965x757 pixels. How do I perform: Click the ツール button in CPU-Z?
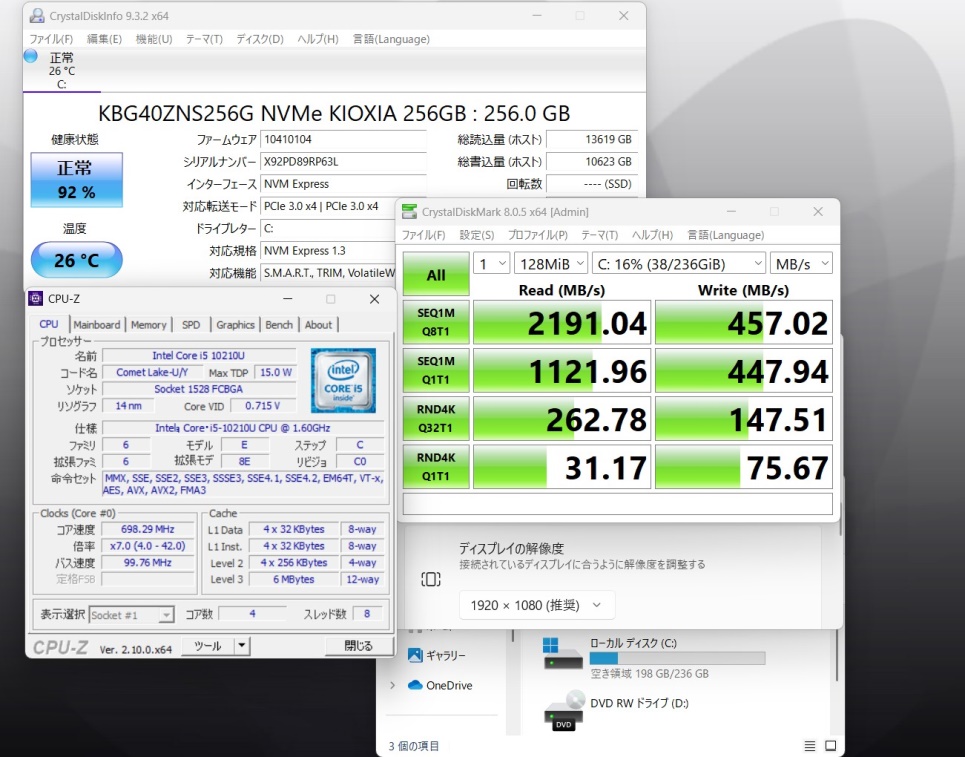(208, 646)
